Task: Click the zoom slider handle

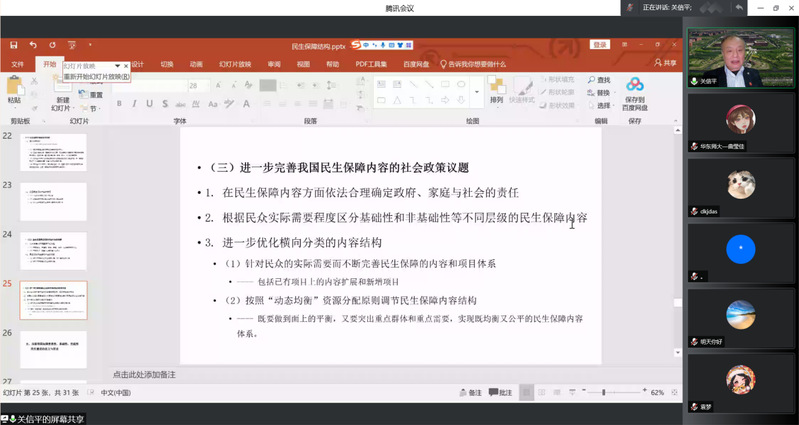Action: [603, 392]
